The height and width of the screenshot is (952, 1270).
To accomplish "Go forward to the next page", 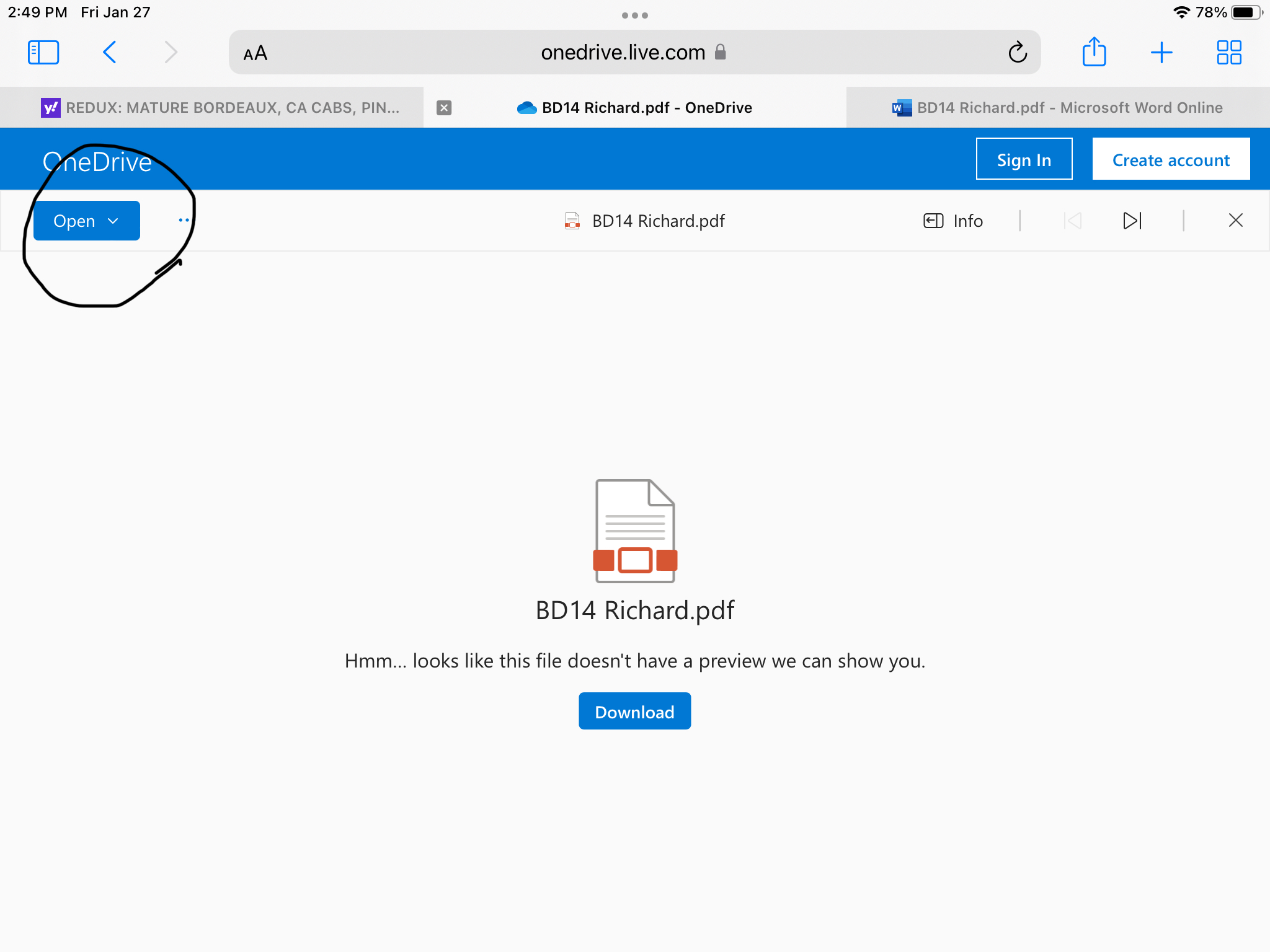I will [171, 53].
